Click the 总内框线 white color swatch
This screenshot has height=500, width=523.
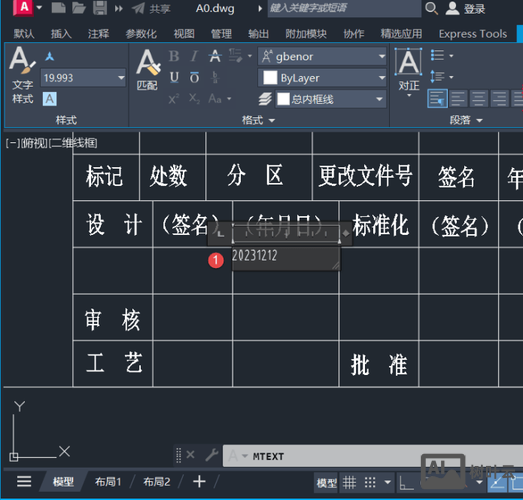click(x=284, y=99)
